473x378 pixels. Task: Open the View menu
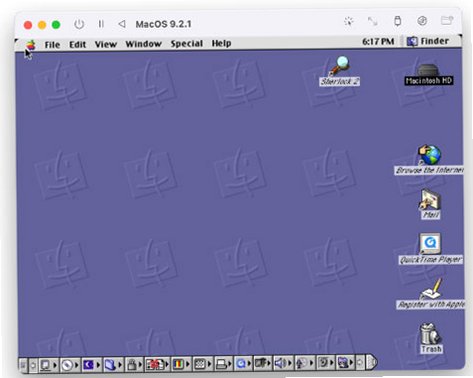106,44
